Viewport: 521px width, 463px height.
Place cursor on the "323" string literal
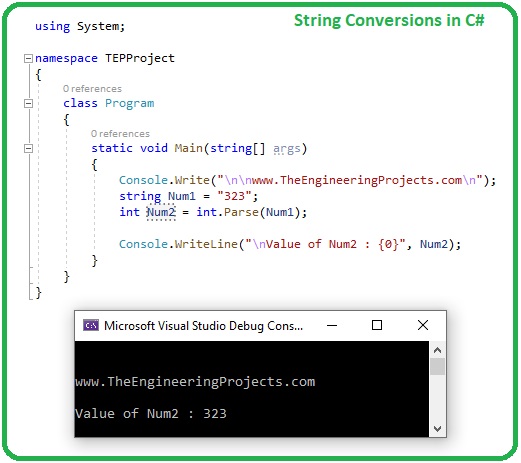(x=234, y=196)
